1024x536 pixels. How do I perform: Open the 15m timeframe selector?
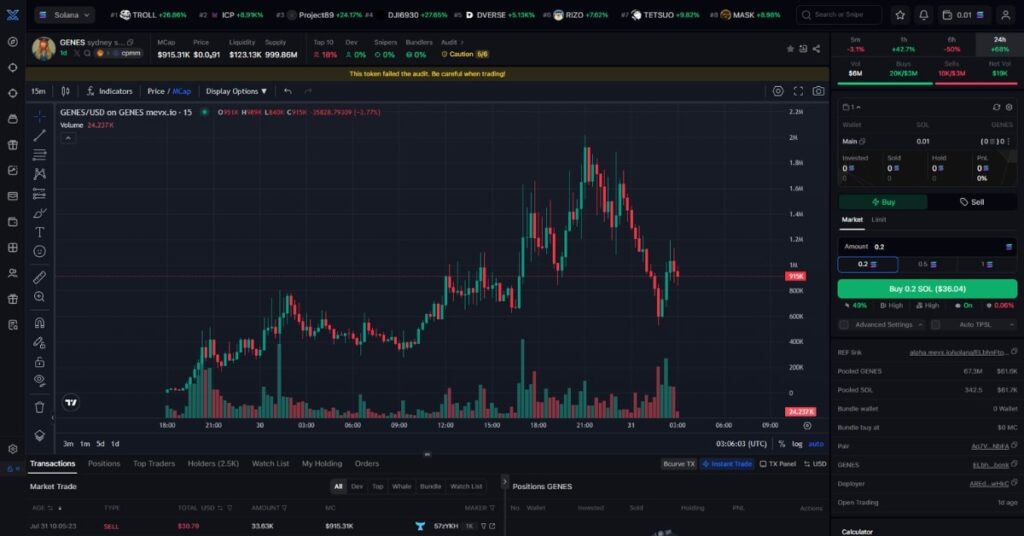click(39, 91)
